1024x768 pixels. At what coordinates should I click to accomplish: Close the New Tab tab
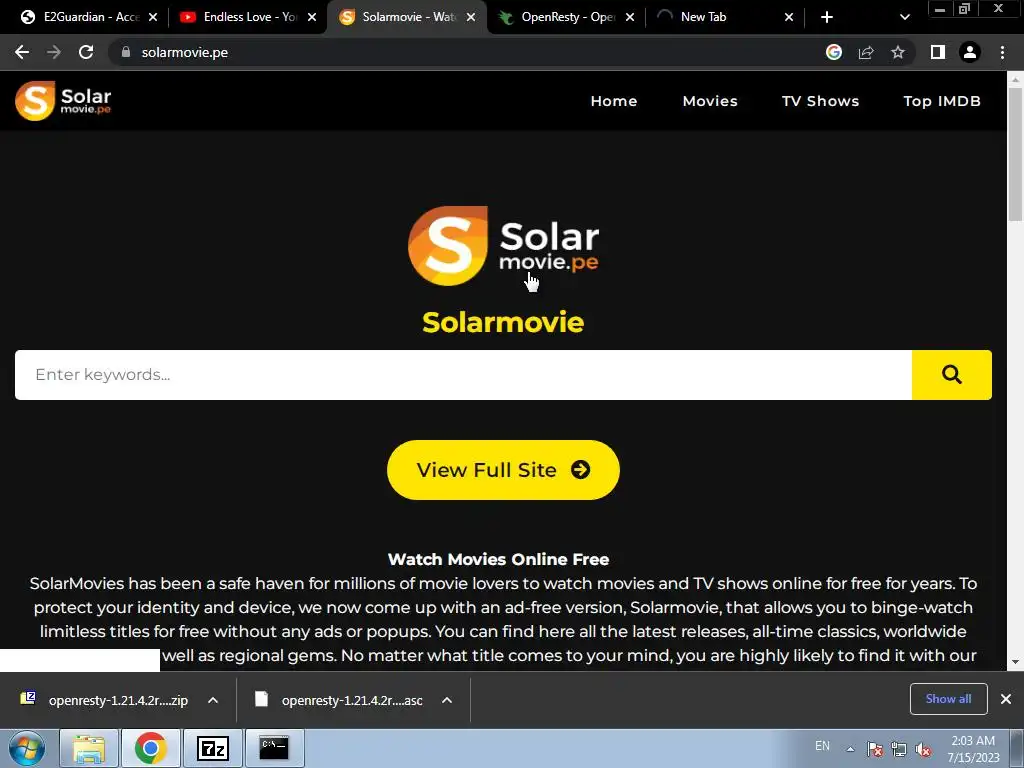[789, 17]
